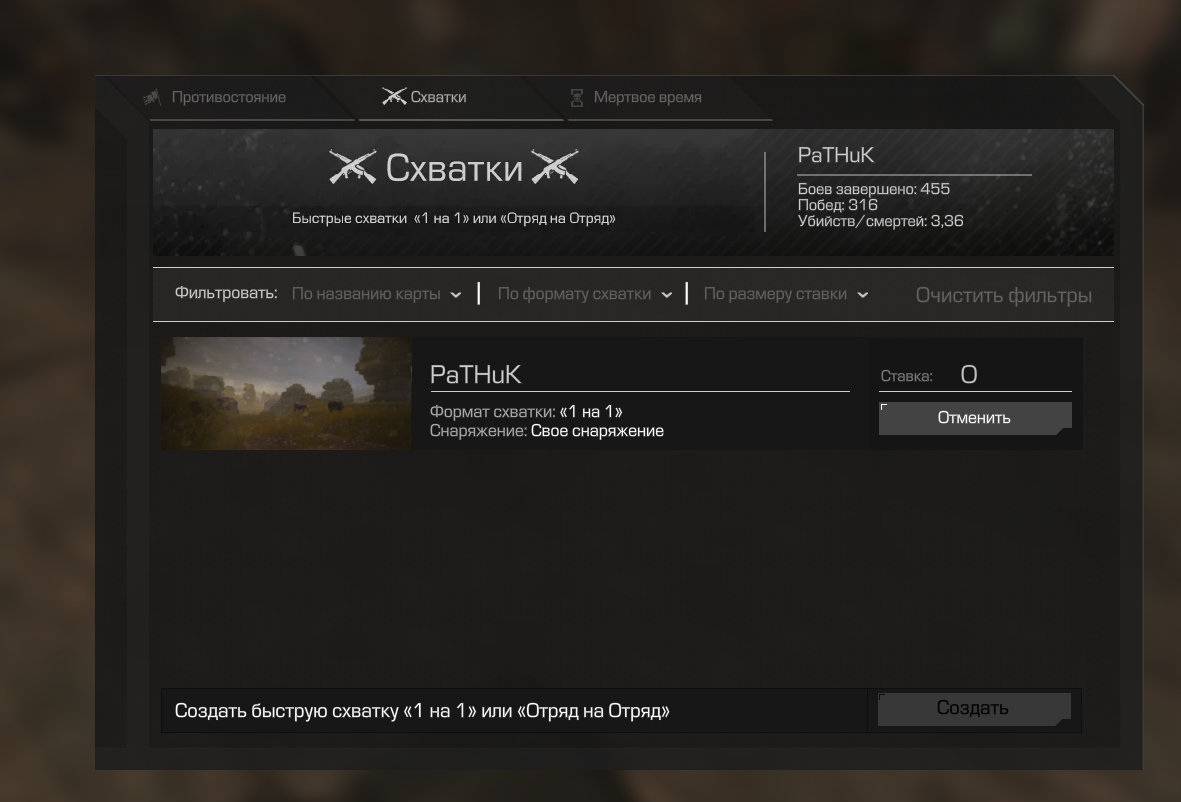
Task: Click the Побед: 316 statistic
Action: pos(838,205)
